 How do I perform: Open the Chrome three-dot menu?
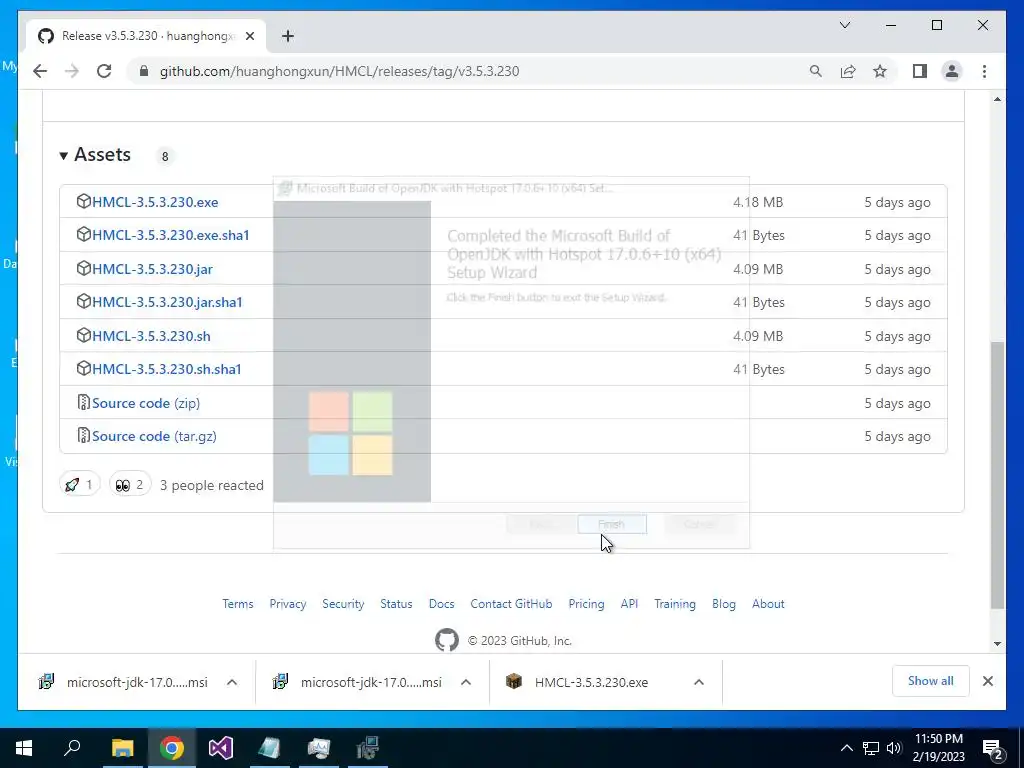[x=984, y=71]
